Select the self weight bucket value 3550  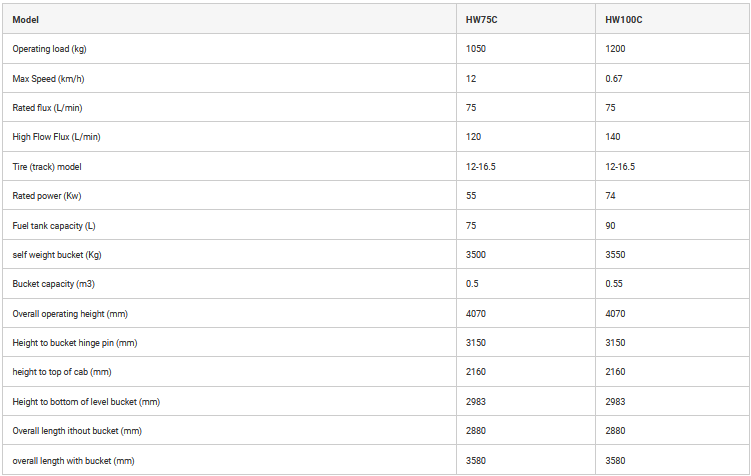pos(615,255)
